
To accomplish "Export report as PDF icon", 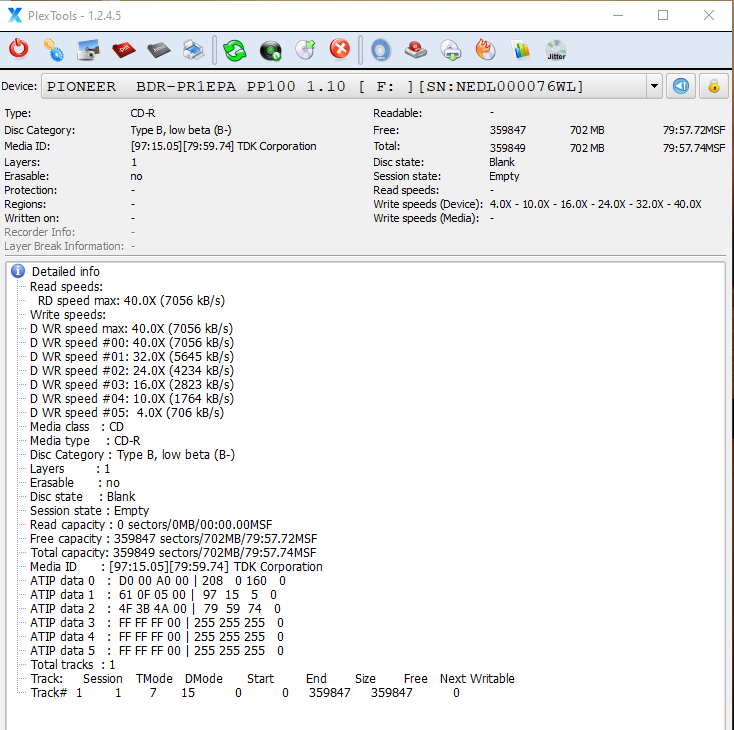I will [124, 50].
